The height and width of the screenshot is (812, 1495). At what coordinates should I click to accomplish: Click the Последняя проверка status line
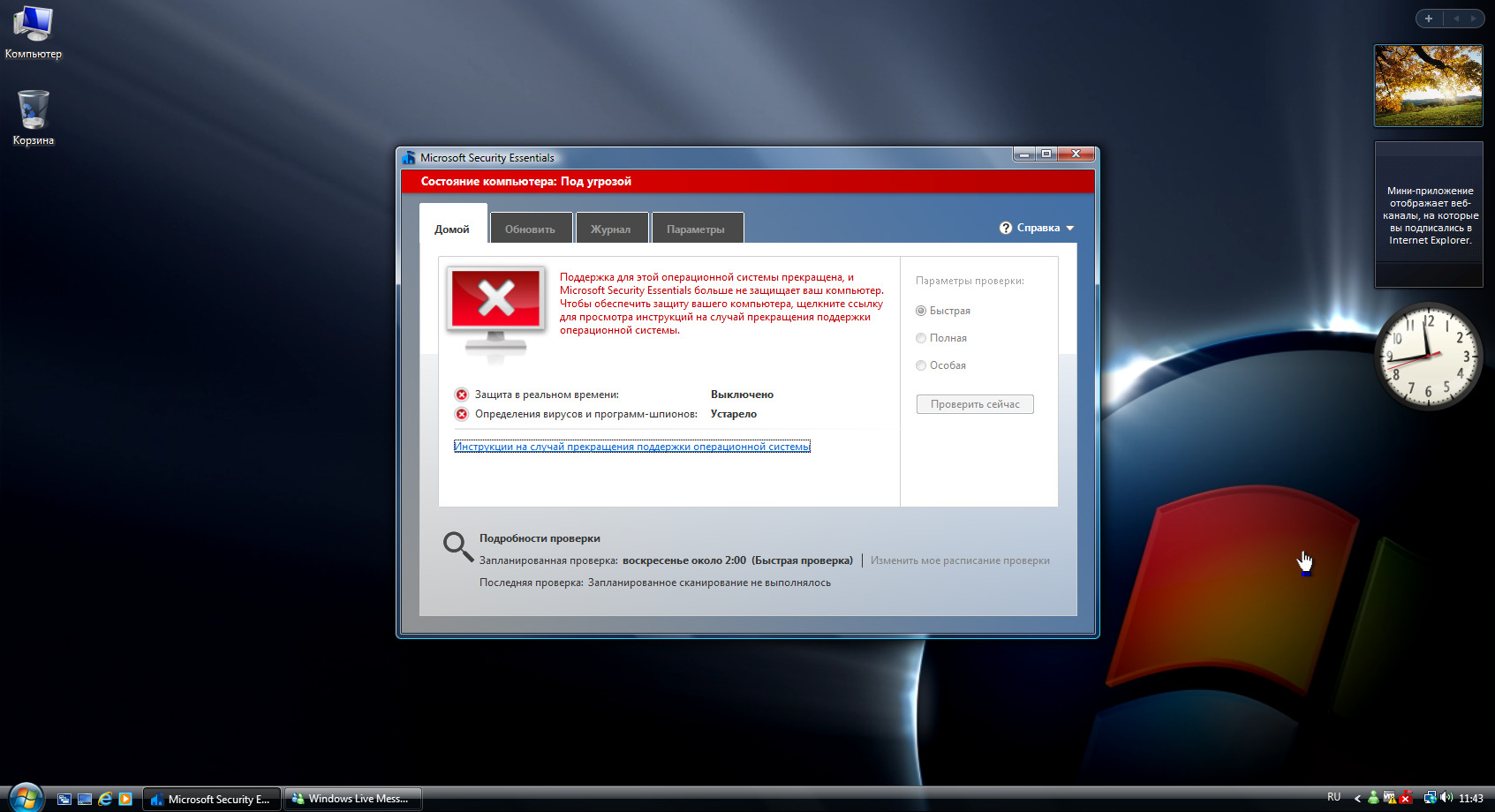click(x=655, y=583)
